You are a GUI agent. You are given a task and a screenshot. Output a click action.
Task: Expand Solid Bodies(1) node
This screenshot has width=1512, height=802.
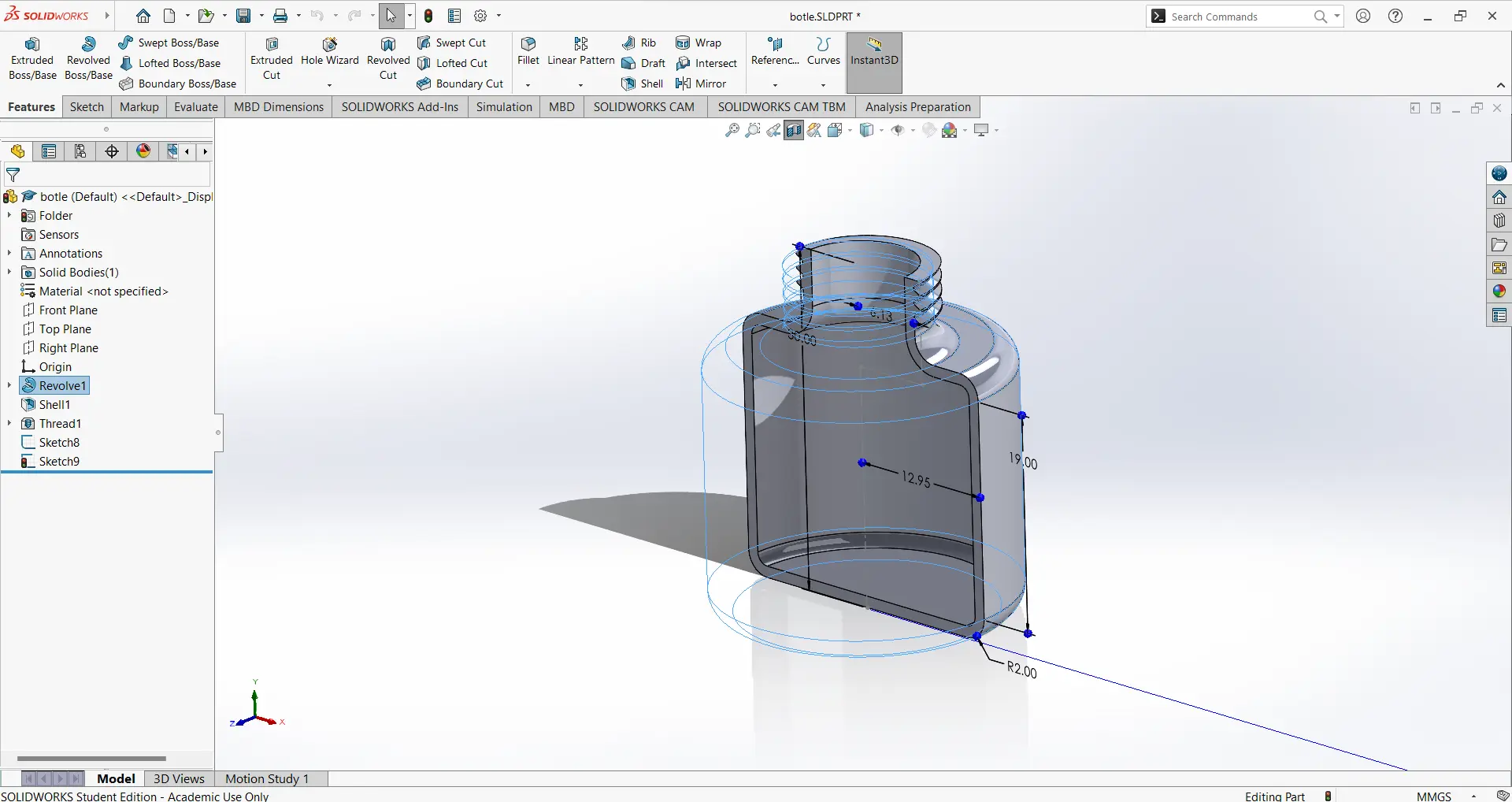9,272
